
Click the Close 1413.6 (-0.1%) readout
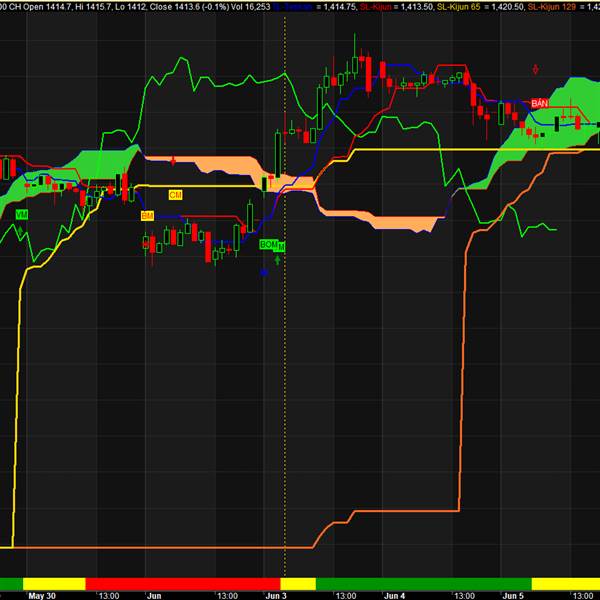tap(189, 7)
